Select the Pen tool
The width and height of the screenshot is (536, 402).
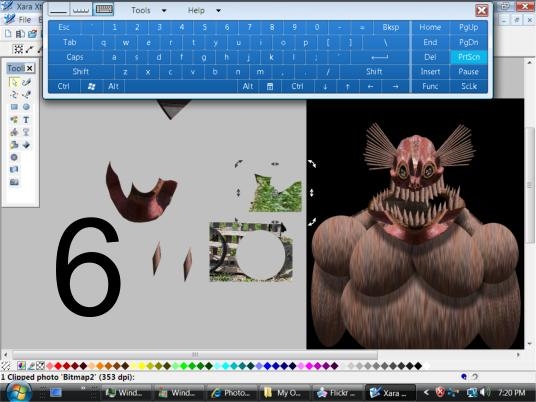pos(26,95)
